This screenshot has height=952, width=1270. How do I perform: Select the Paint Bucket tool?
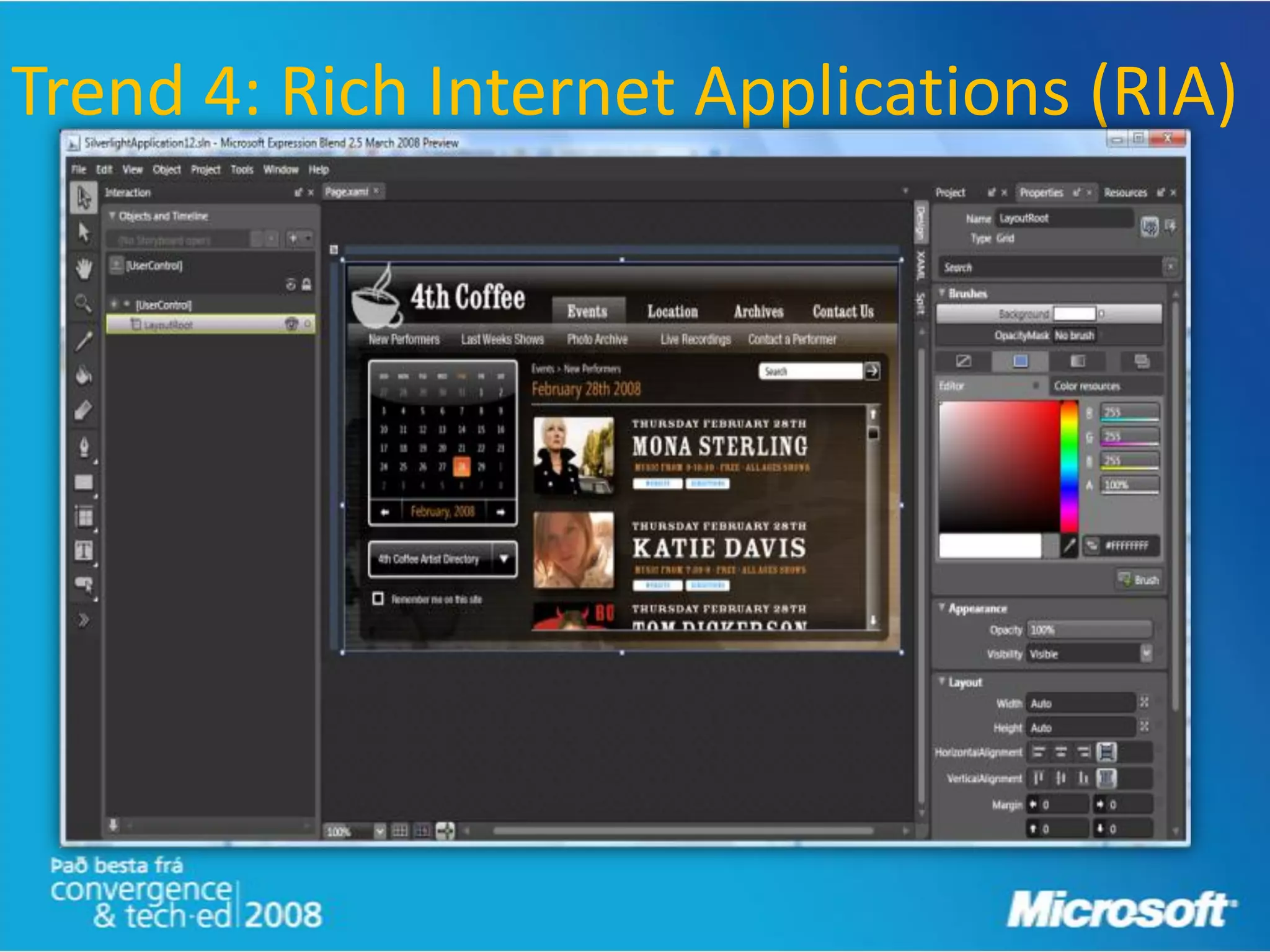pos(84,375)
